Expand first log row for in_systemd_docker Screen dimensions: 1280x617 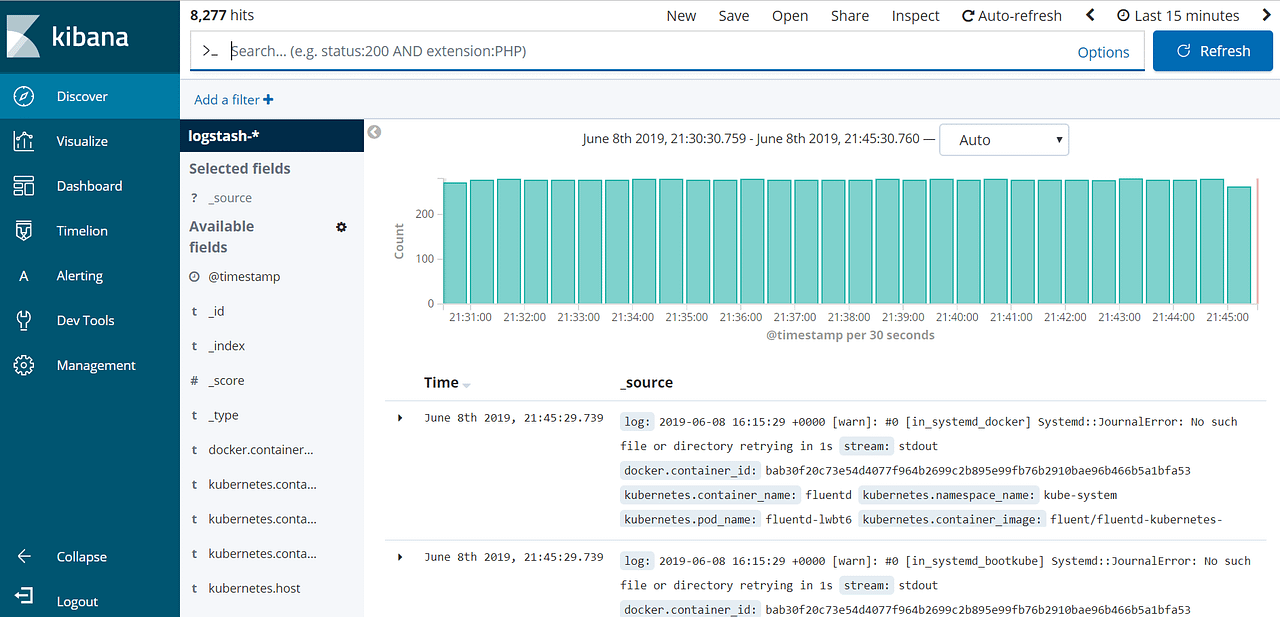point(400,418)
